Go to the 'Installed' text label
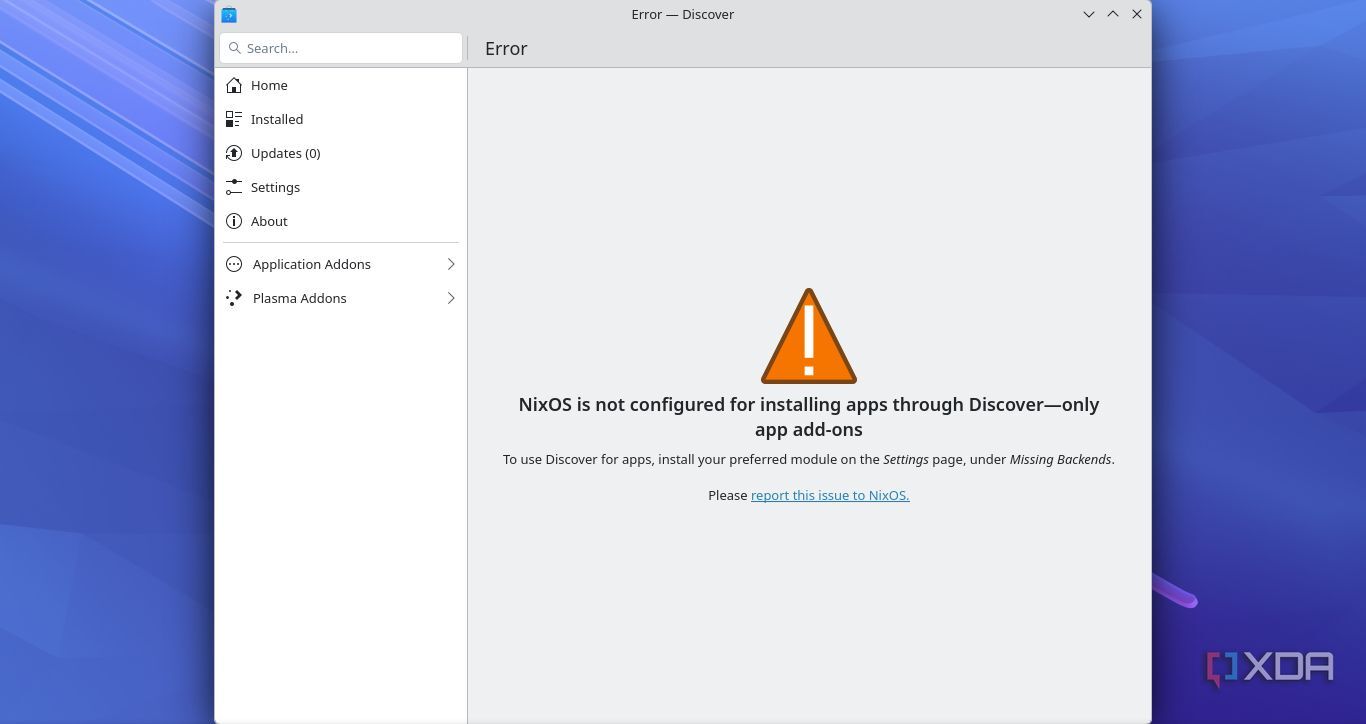 tap(276, 119)
